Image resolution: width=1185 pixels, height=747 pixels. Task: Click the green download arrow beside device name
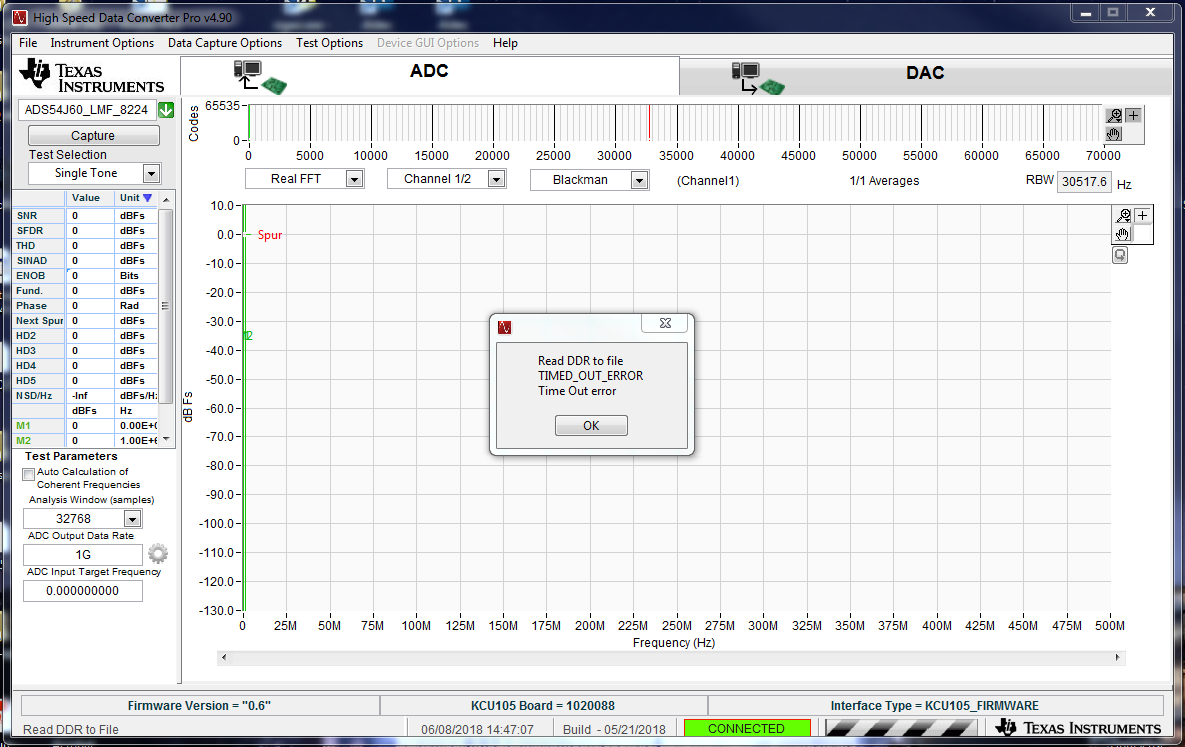tap(166, 110)
